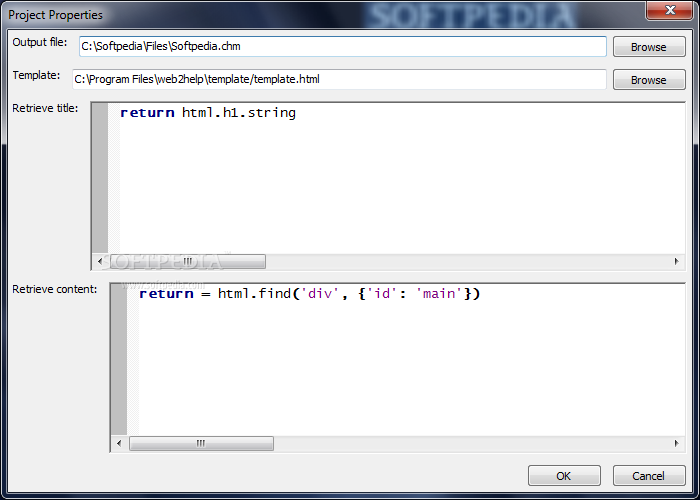Viewport: 700px width, 500px height.
Task: Click the 'return' keyword in Retrieve content
Action: (166, 294)
